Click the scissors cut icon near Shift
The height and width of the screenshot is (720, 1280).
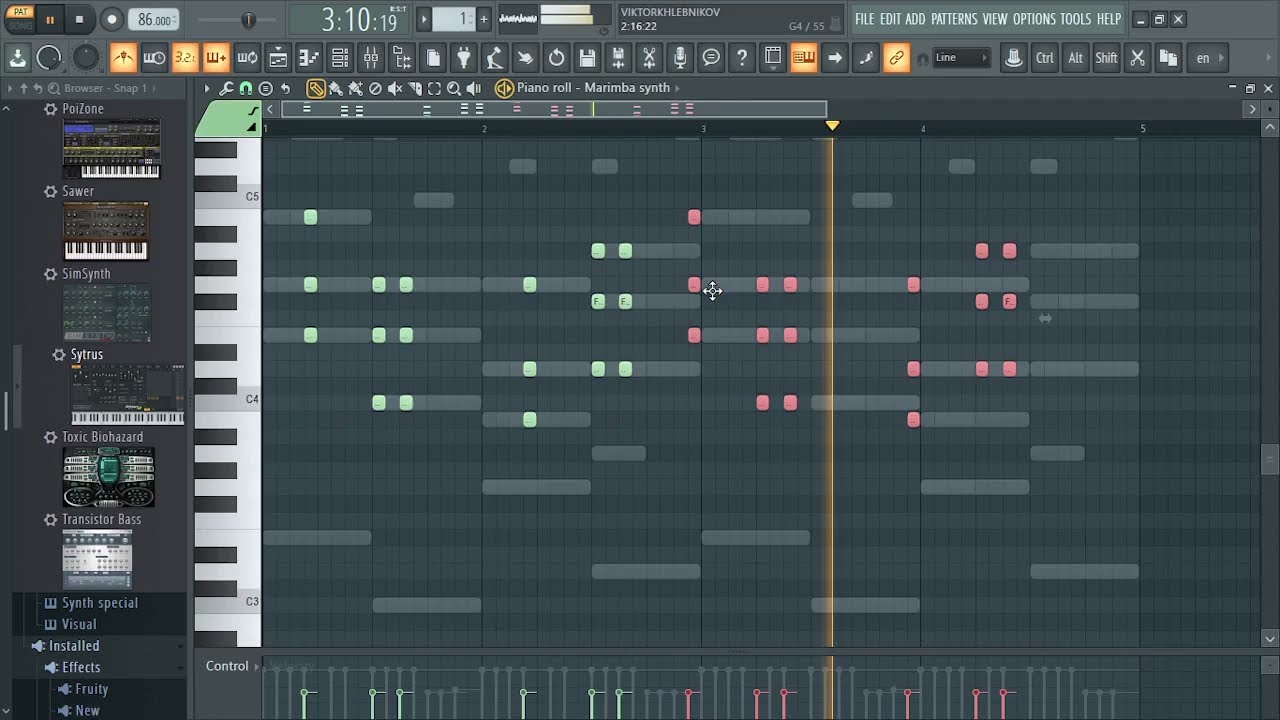(x=1137, y=58)
